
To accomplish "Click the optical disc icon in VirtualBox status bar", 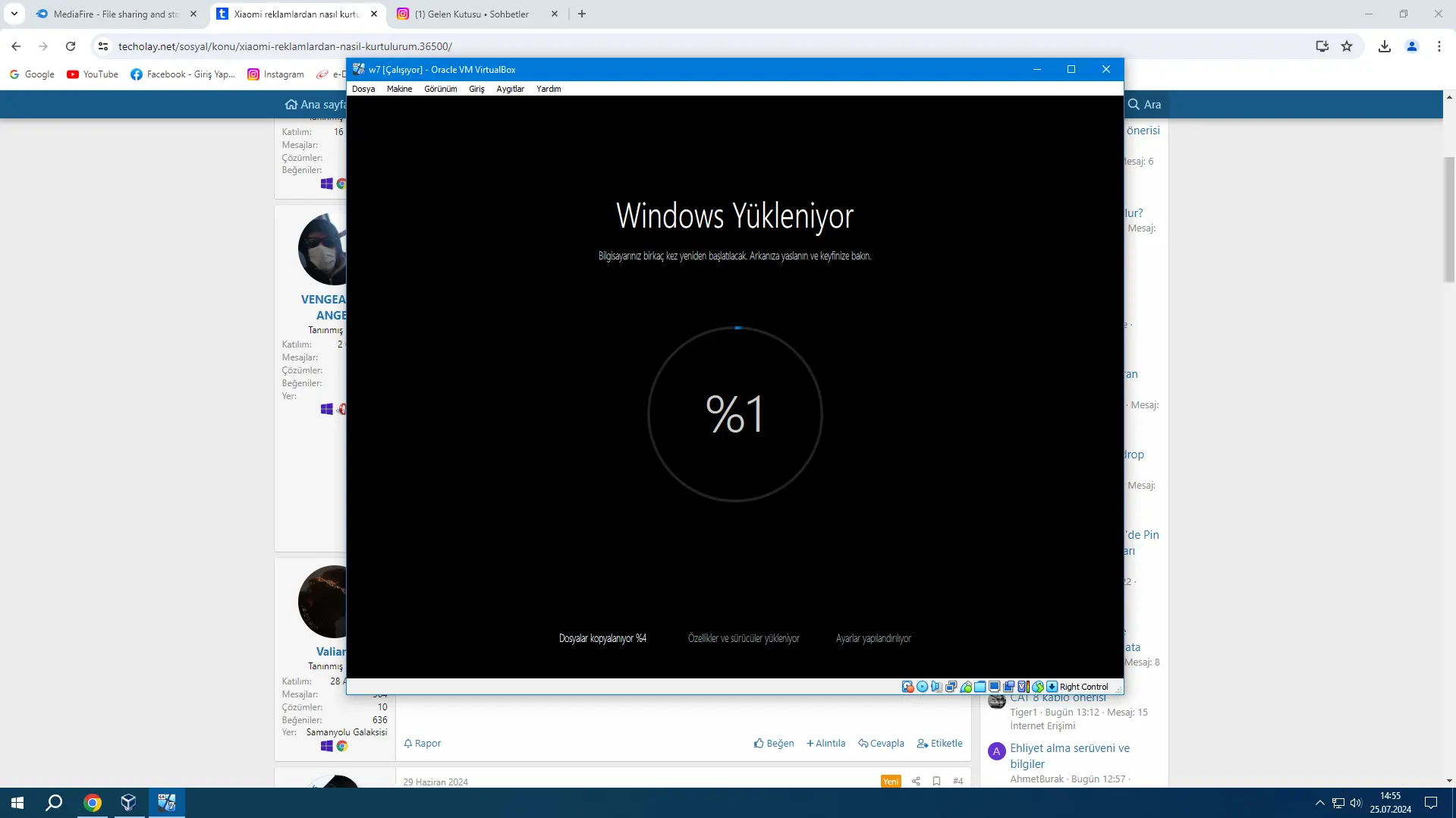I will 922,687.
